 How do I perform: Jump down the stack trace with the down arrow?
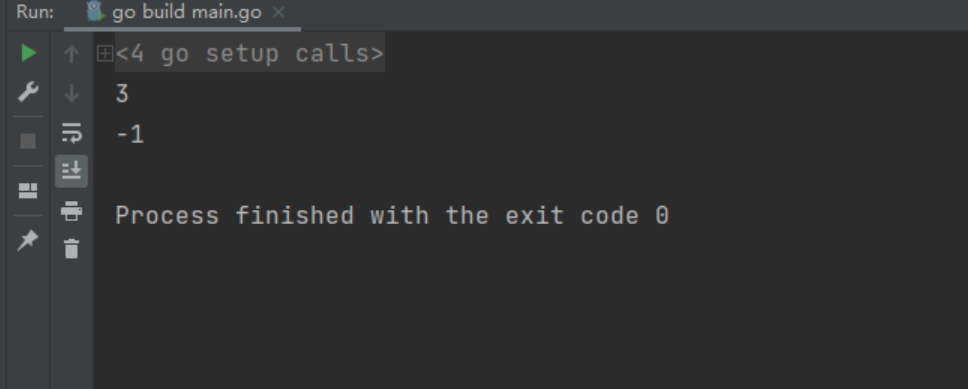(72, 94)
